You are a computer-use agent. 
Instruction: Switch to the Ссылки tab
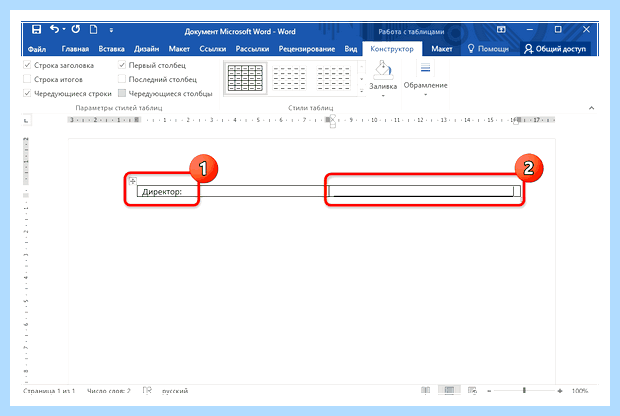coord(213,49)
